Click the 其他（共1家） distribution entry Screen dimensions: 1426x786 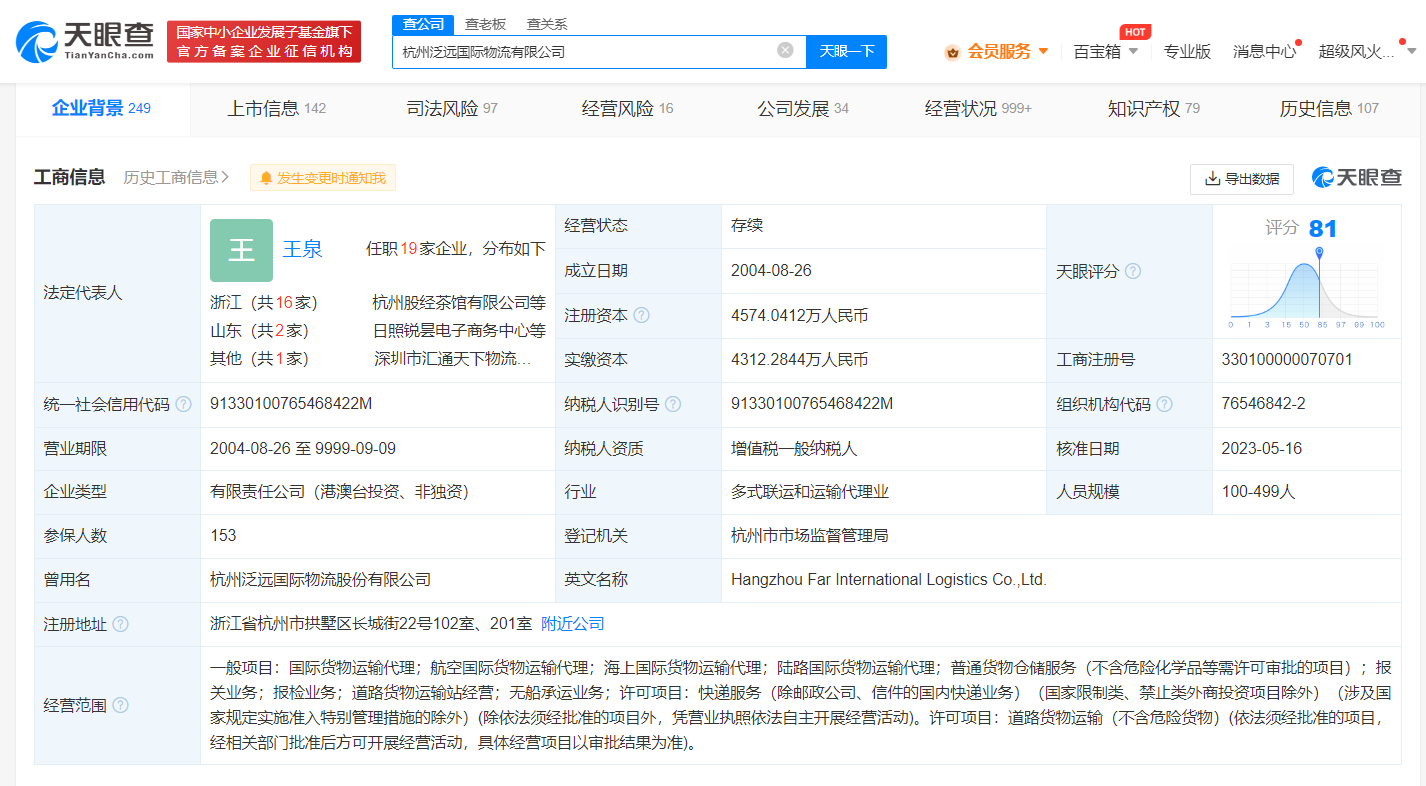[259, 358]
